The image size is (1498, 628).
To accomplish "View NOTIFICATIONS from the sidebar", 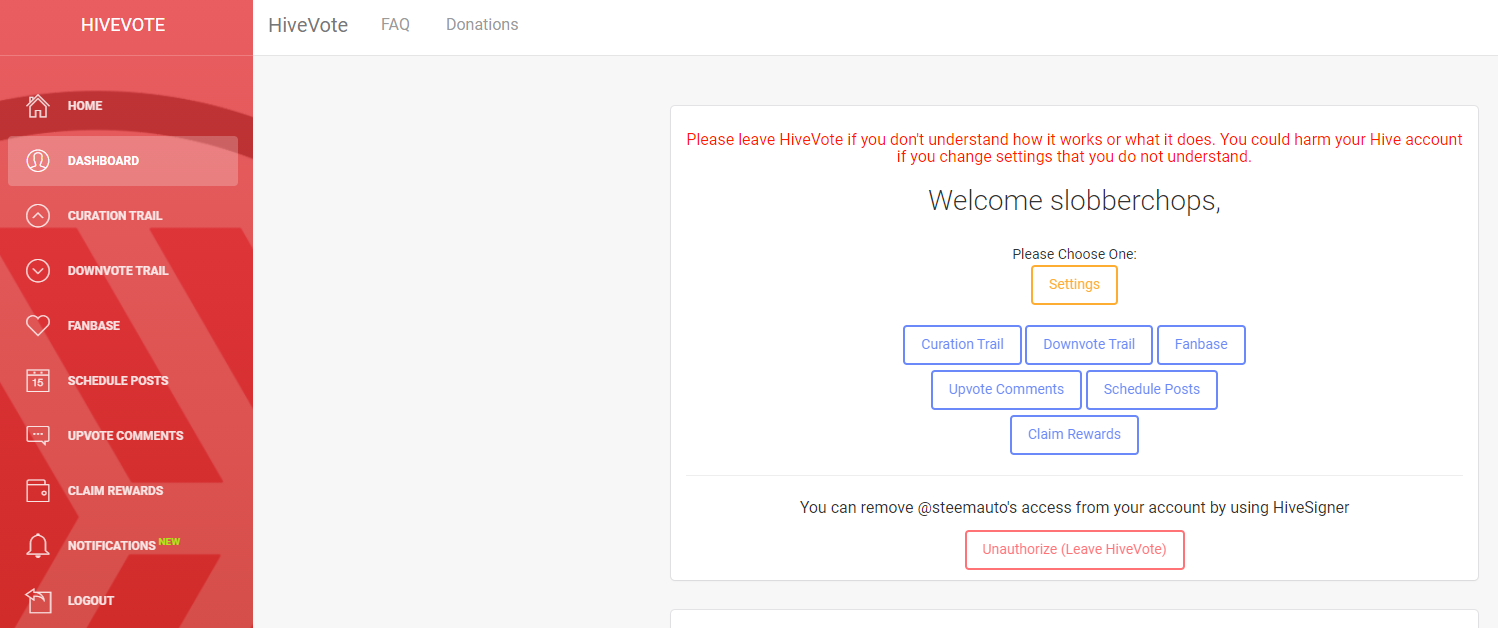I will (x=123, y=546).
